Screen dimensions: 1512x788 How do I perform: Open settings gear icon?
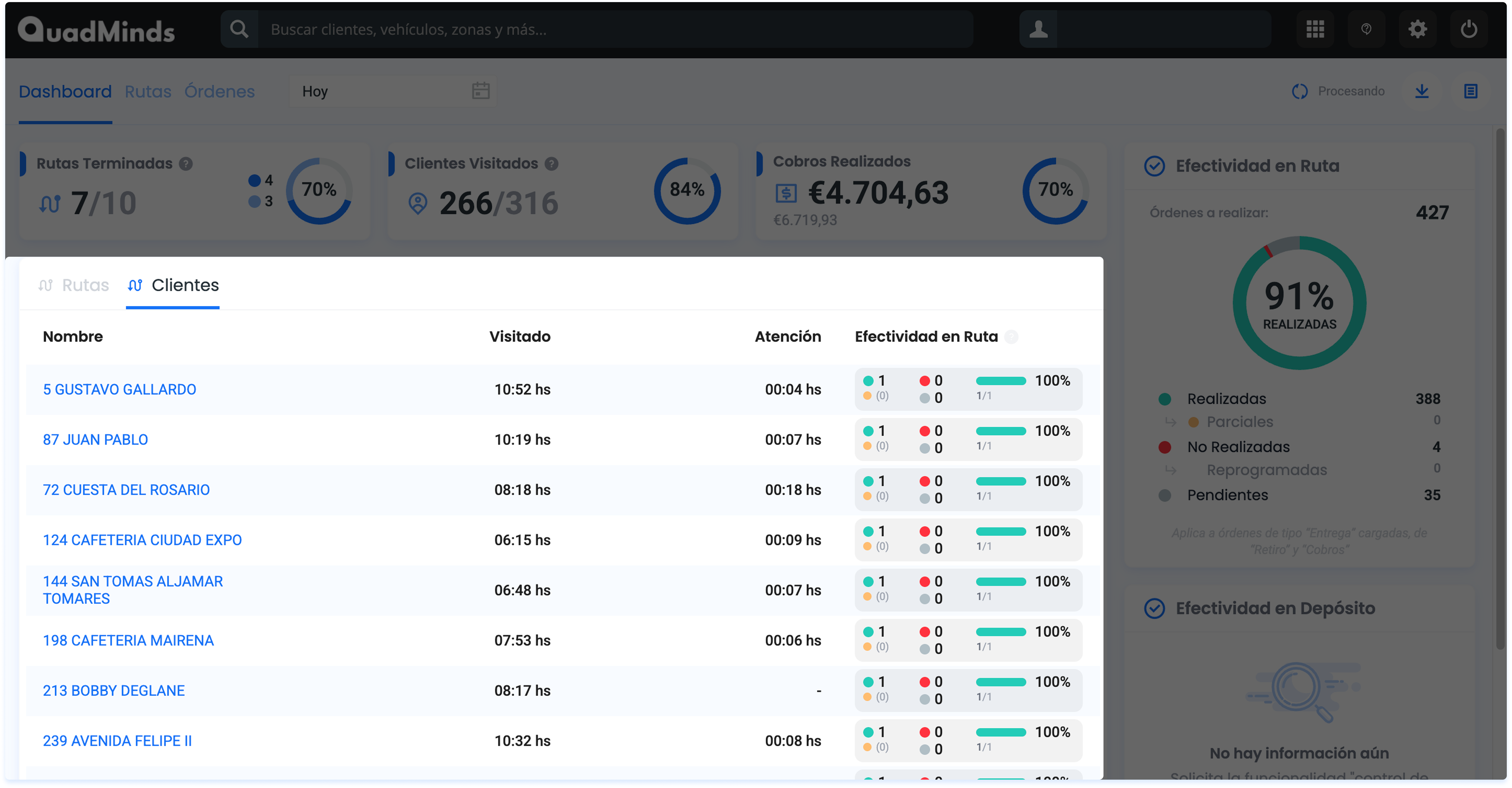click(x=1417, y=29)
